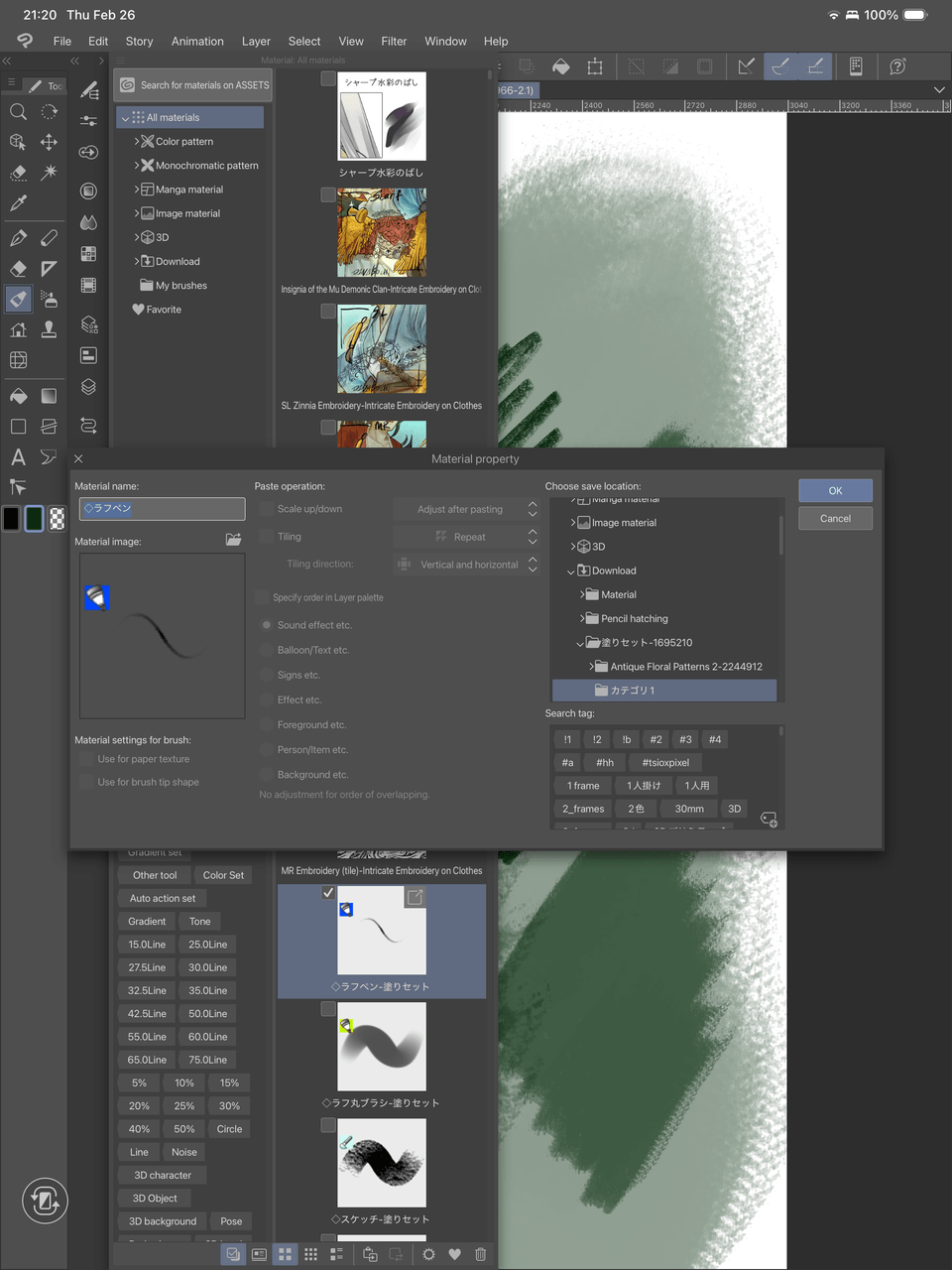Select the Pen tool
This screenshot has height=1270, width=952.
[18, 238]
